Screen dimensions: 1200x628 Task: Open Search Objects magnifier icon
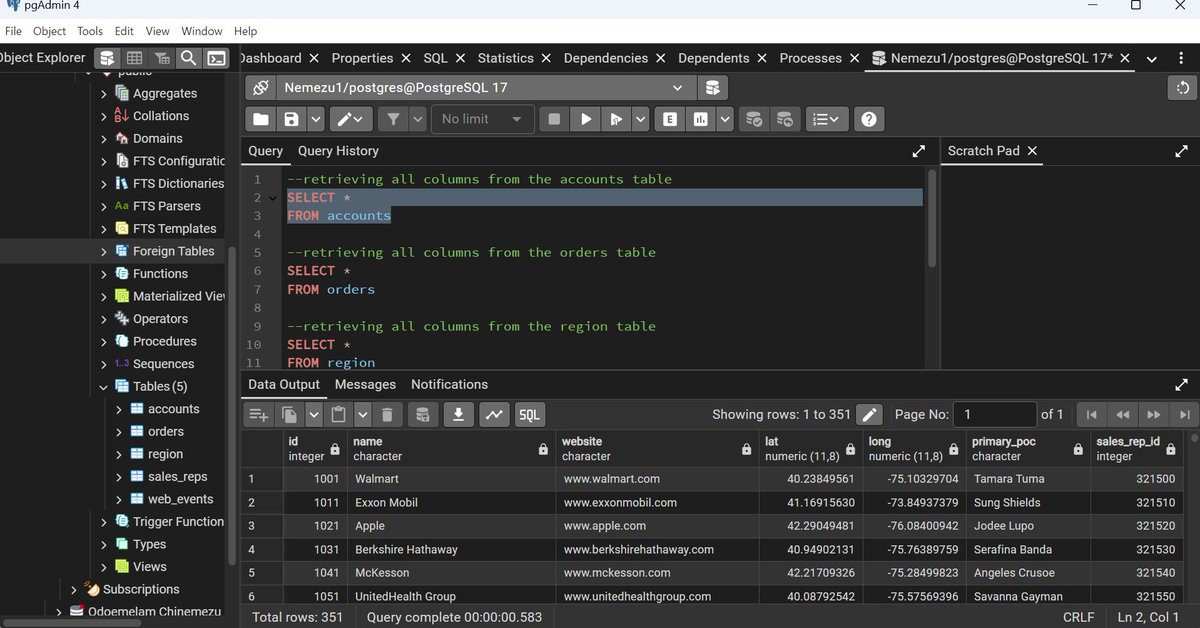188,58
